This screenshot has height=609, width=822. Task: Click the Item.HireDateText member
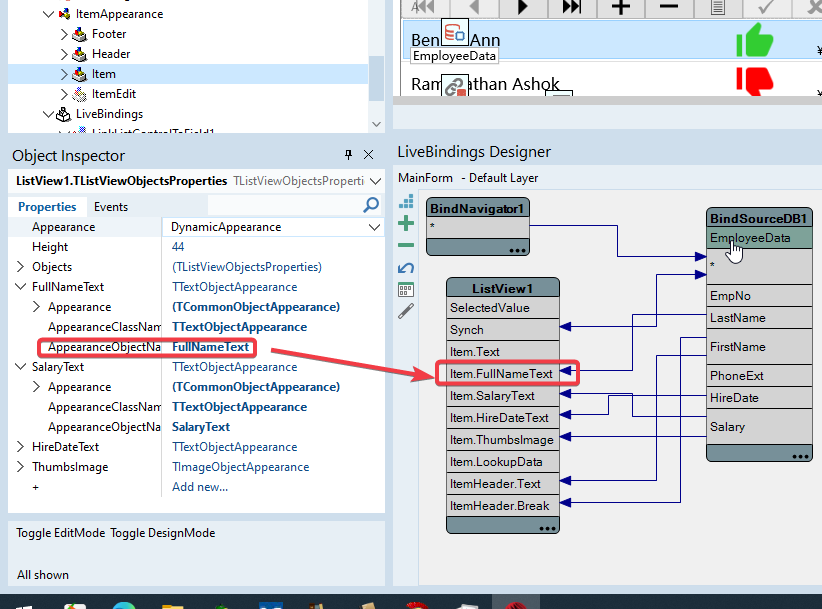[503, 418]
